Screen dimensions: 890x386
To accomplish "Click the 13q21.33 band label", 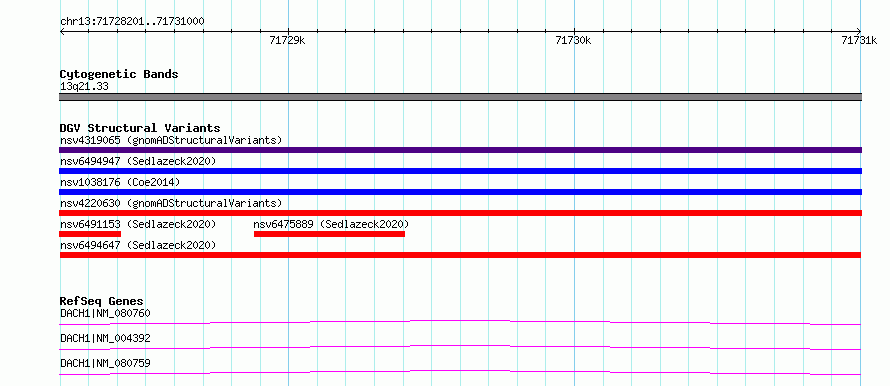I will 84,87.
